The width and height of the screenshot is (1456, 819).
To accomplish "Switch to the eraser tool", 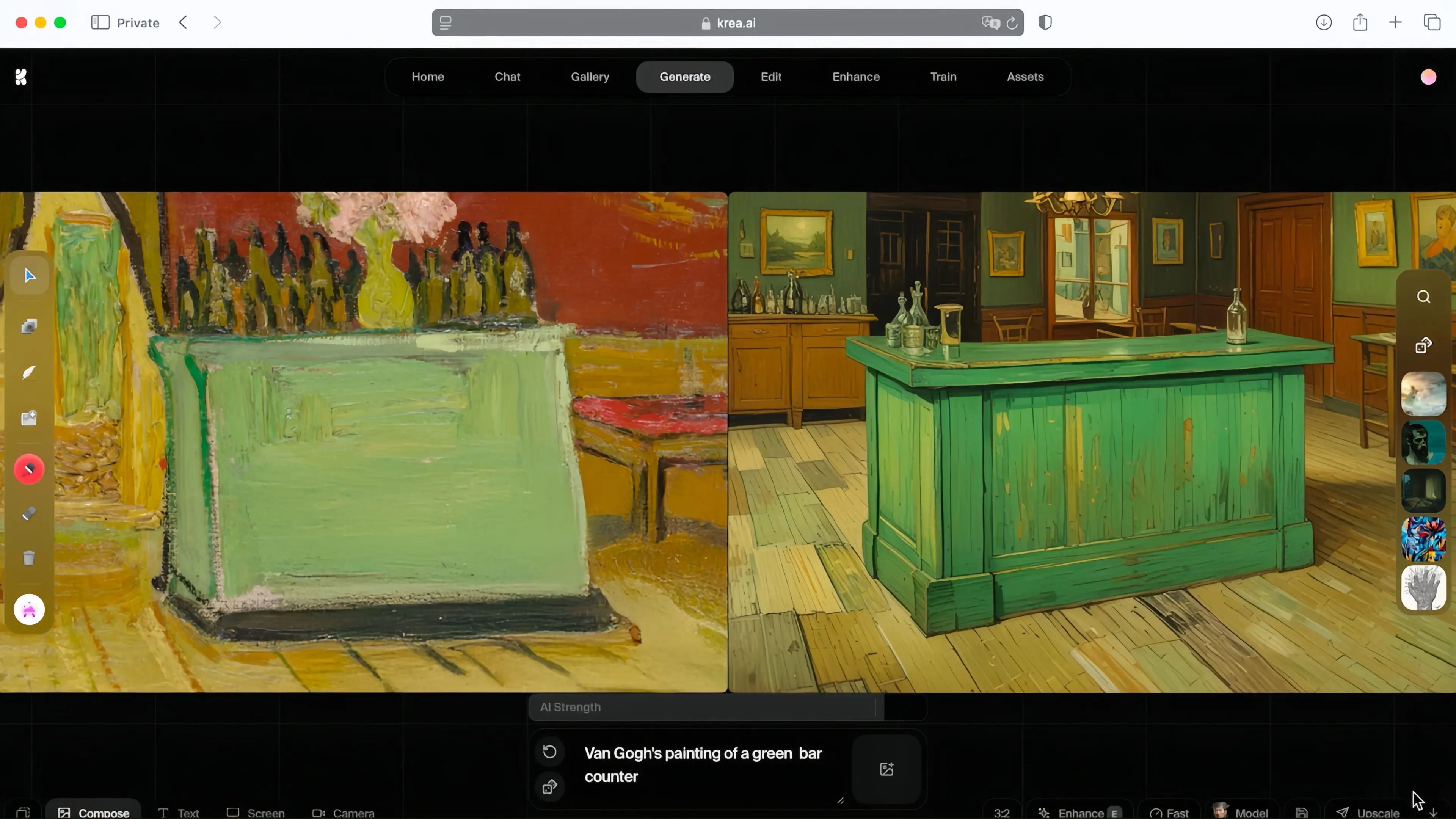I will (x=29, y=514).
